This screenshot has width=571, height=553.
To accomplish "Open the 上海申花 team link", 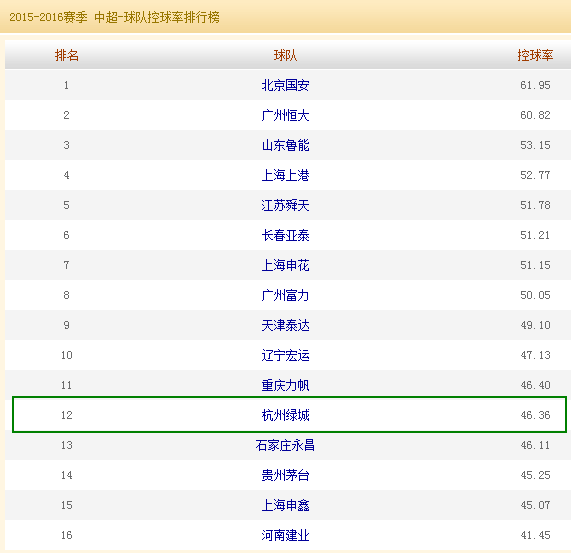I will point(285,265).
